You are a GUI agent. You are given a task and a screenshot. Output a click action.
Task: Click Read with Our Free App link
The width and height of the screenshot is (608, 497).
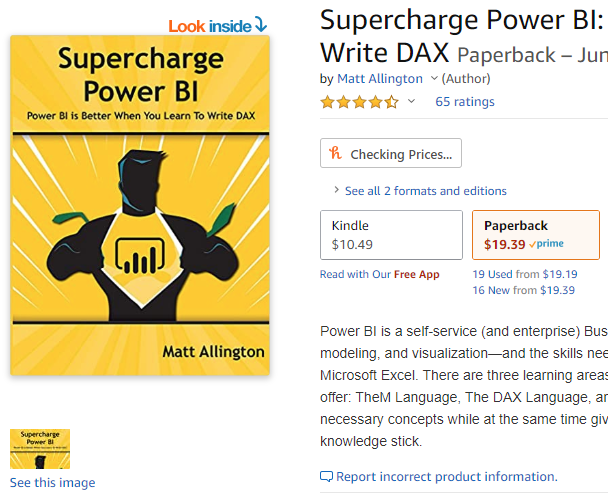379,274
